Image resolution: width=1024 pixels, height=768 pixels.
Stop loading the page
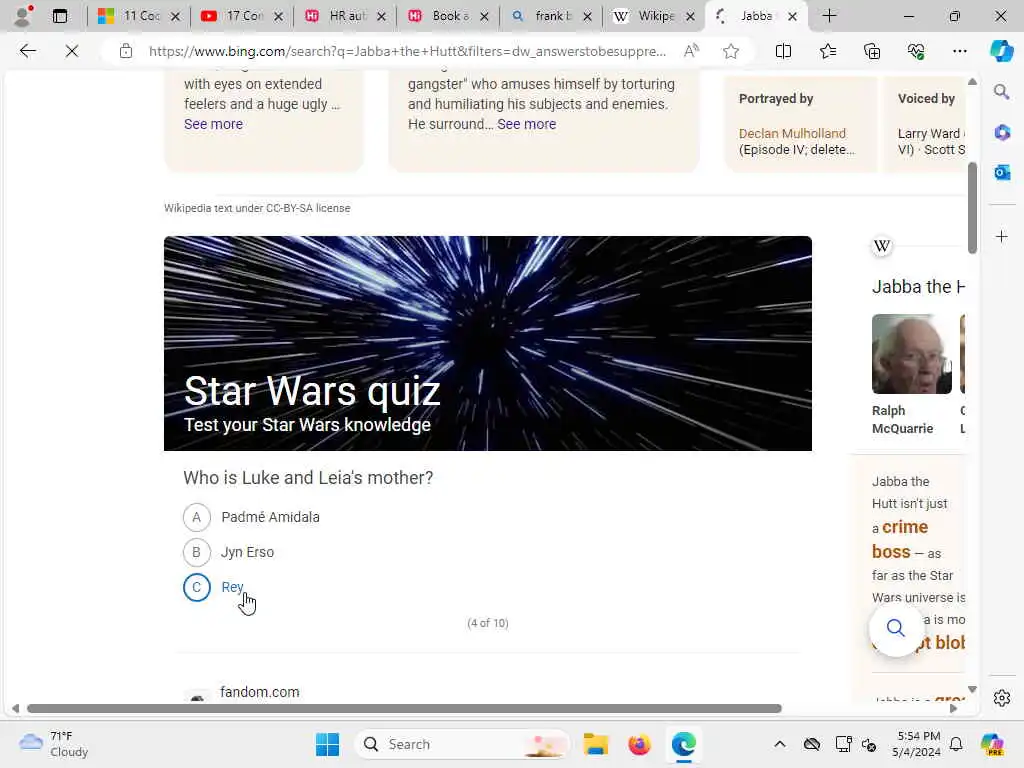click(x=72, y=51)
